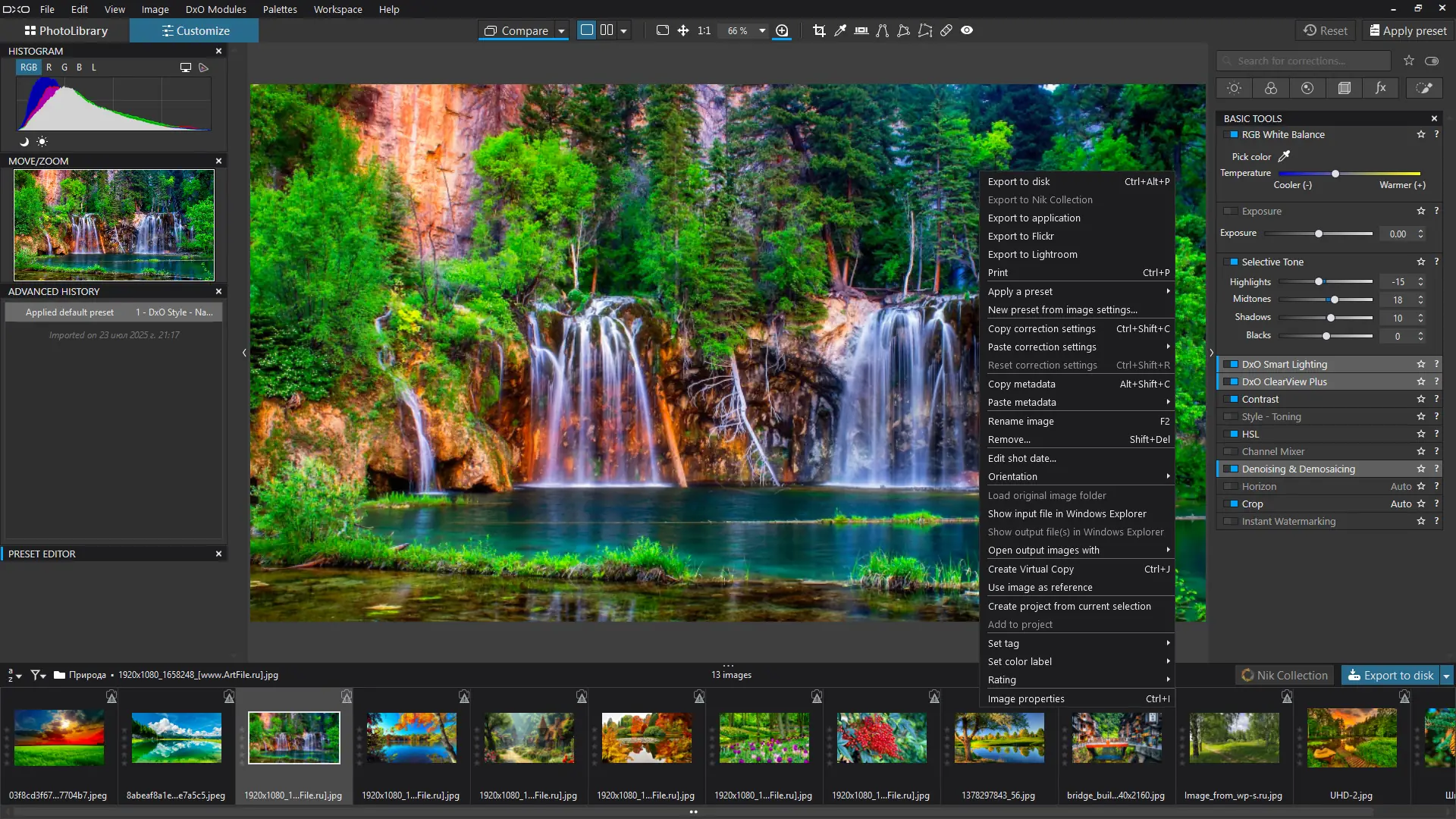Adjust the Highlights slider handle
This screenshot has height=819, width=1456.
[x=1319, y=282]
